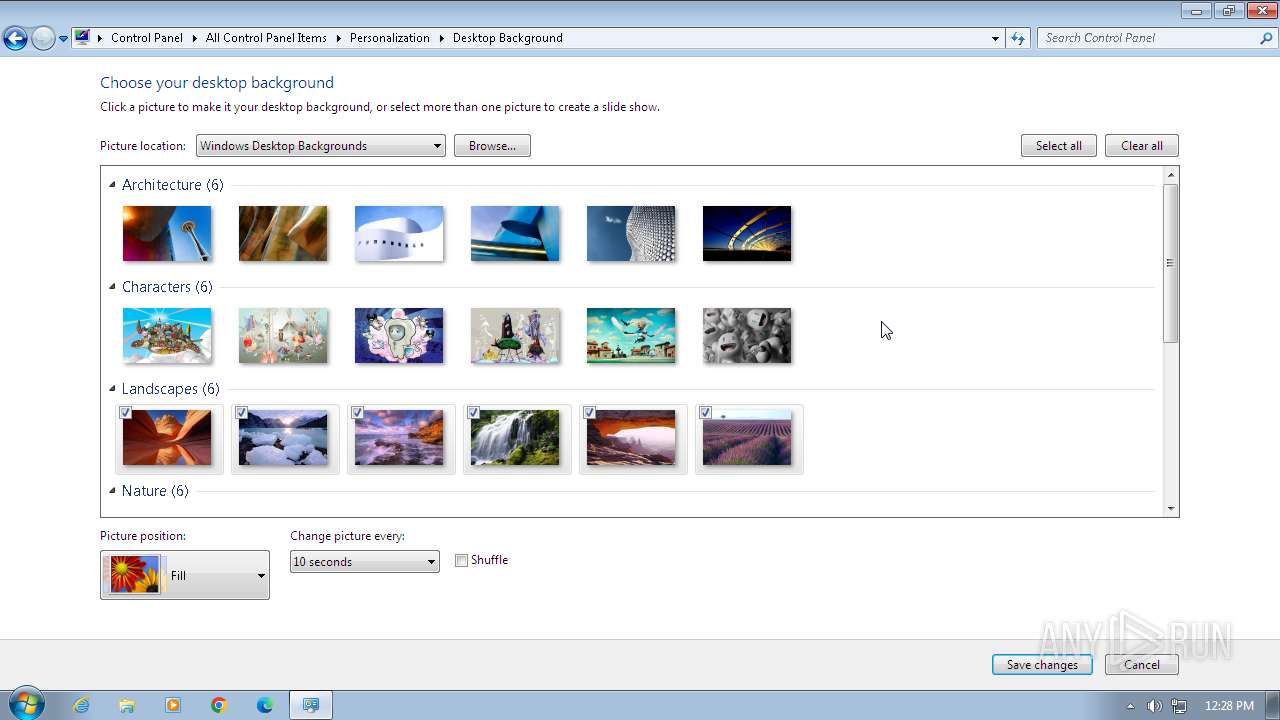Select the floating island turtle character wallpaper
The height and width of the screenshot is (720, 1280).
pyautogui.click(x=167, y=335)
